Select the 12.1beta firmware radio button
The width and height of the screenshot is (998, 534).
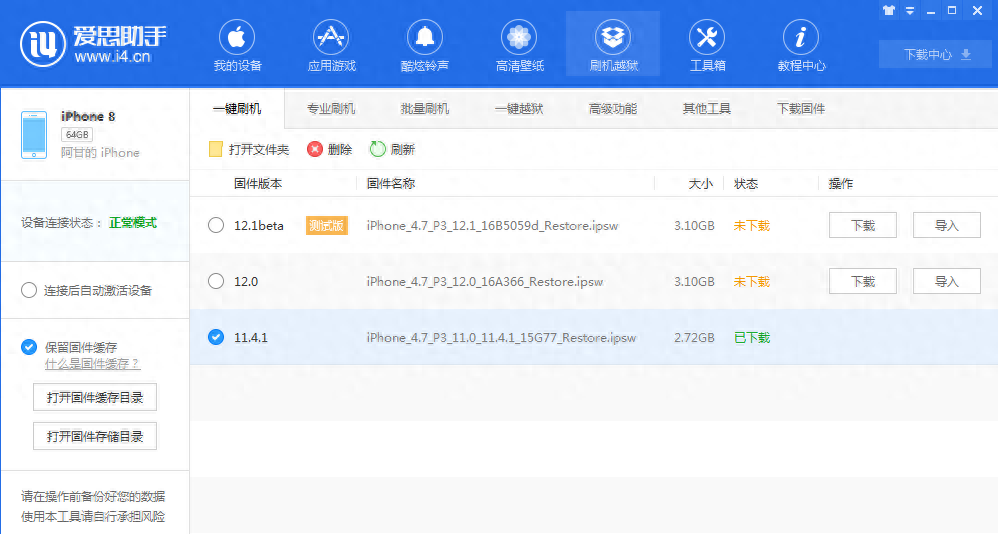[216, 225]
